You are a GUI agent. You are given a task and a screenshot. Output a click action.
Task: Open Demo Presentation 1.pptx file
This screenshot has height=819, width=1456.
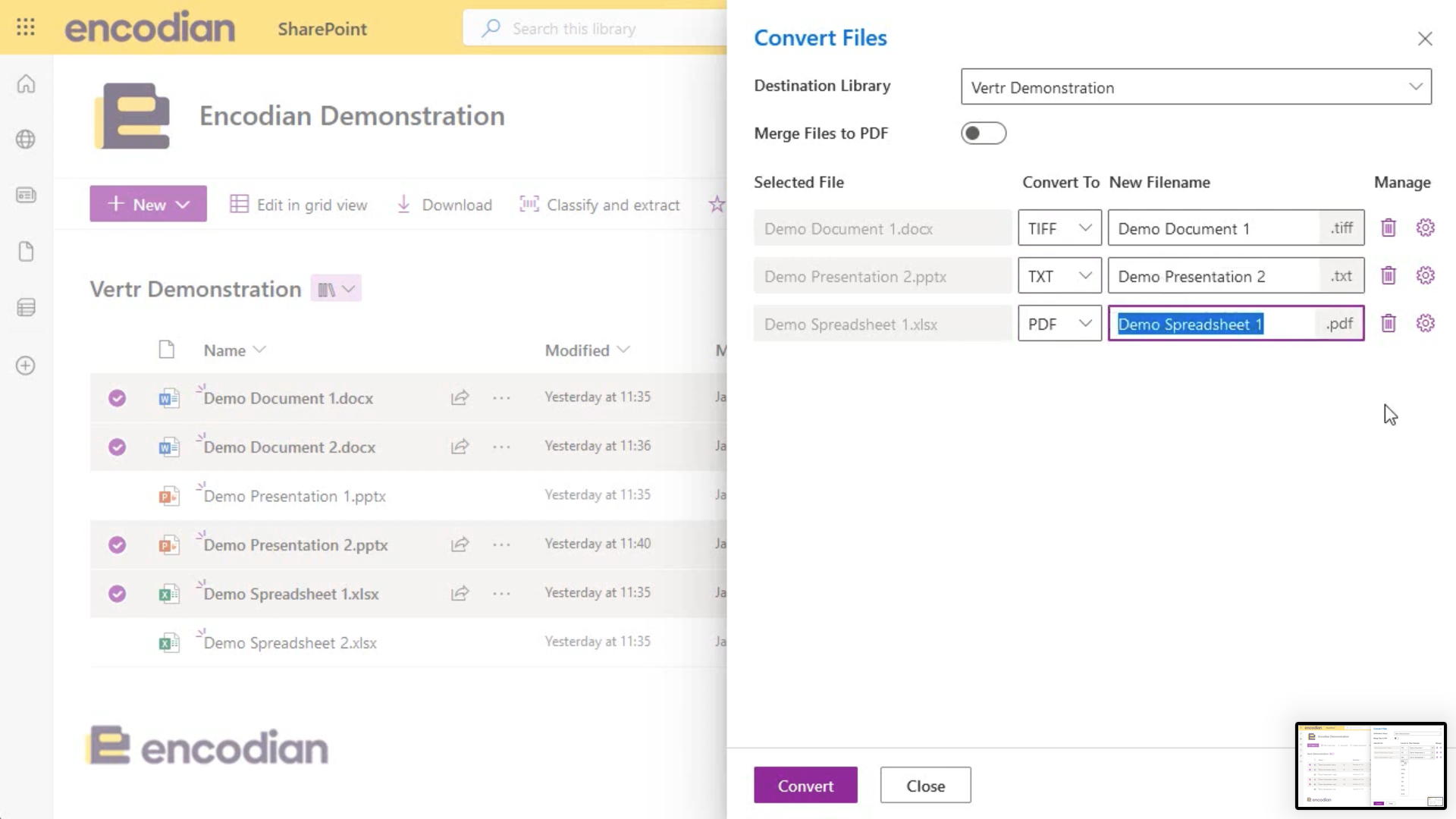point(295,496)
